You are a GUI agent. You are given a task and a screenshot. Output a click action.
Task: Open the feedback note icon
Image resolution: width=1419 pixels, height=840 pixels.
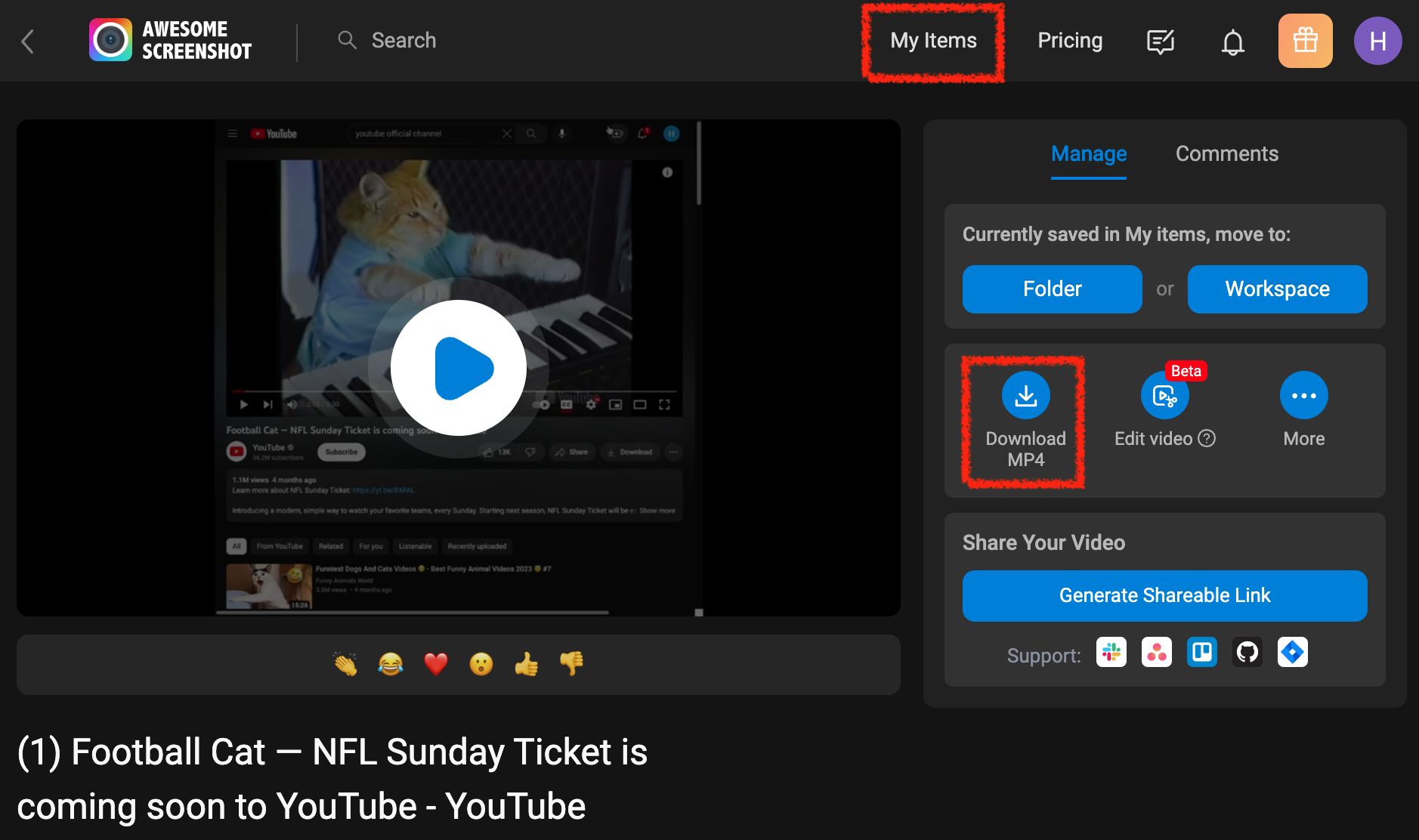1160,42
